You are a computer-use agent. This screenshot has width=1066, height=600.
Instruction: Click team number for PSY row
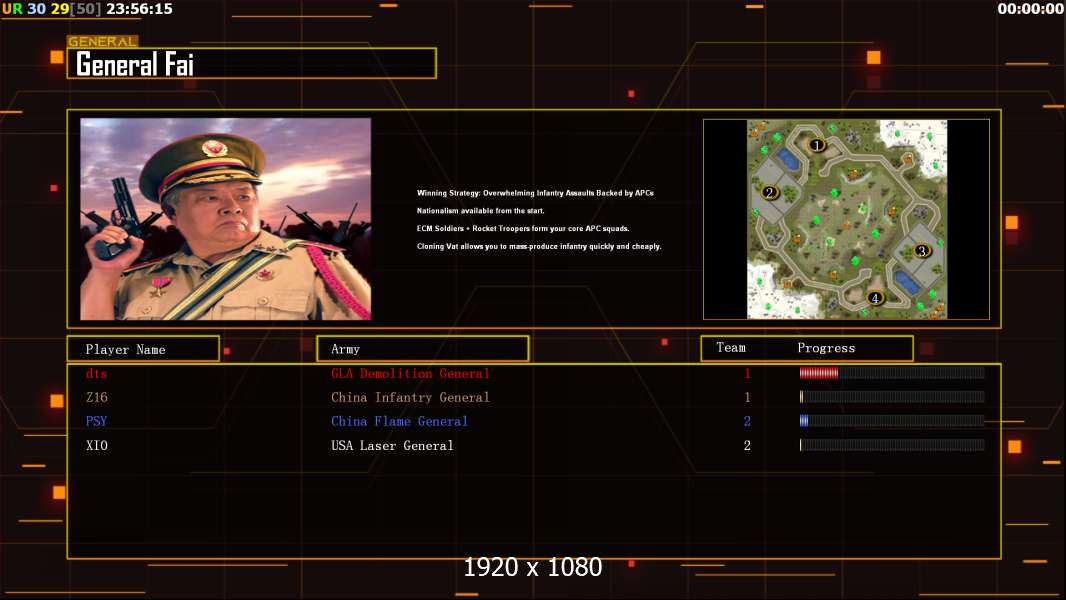pos(747,421)
